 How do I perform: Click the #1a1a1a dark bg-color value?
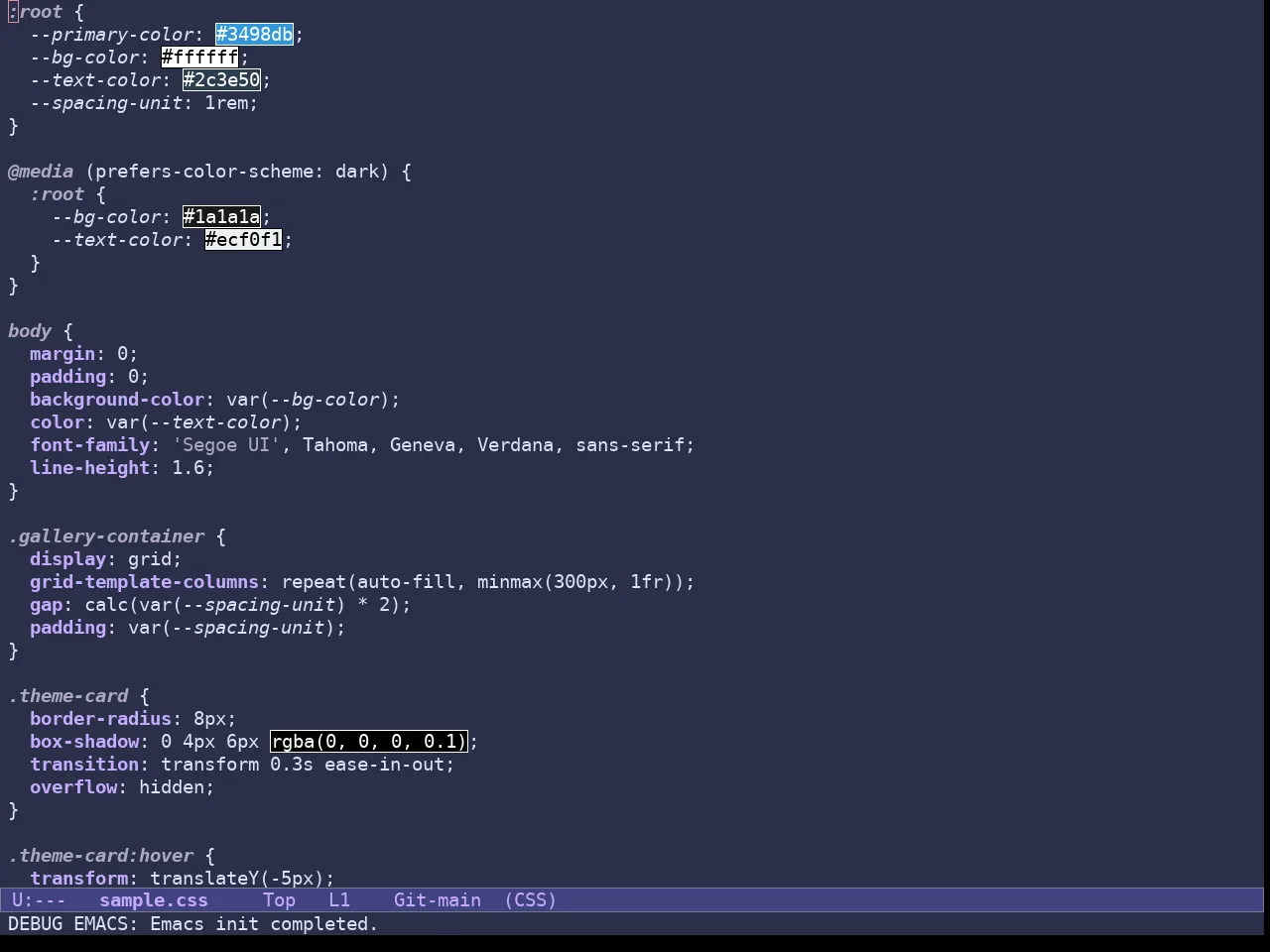click(221, 217)
